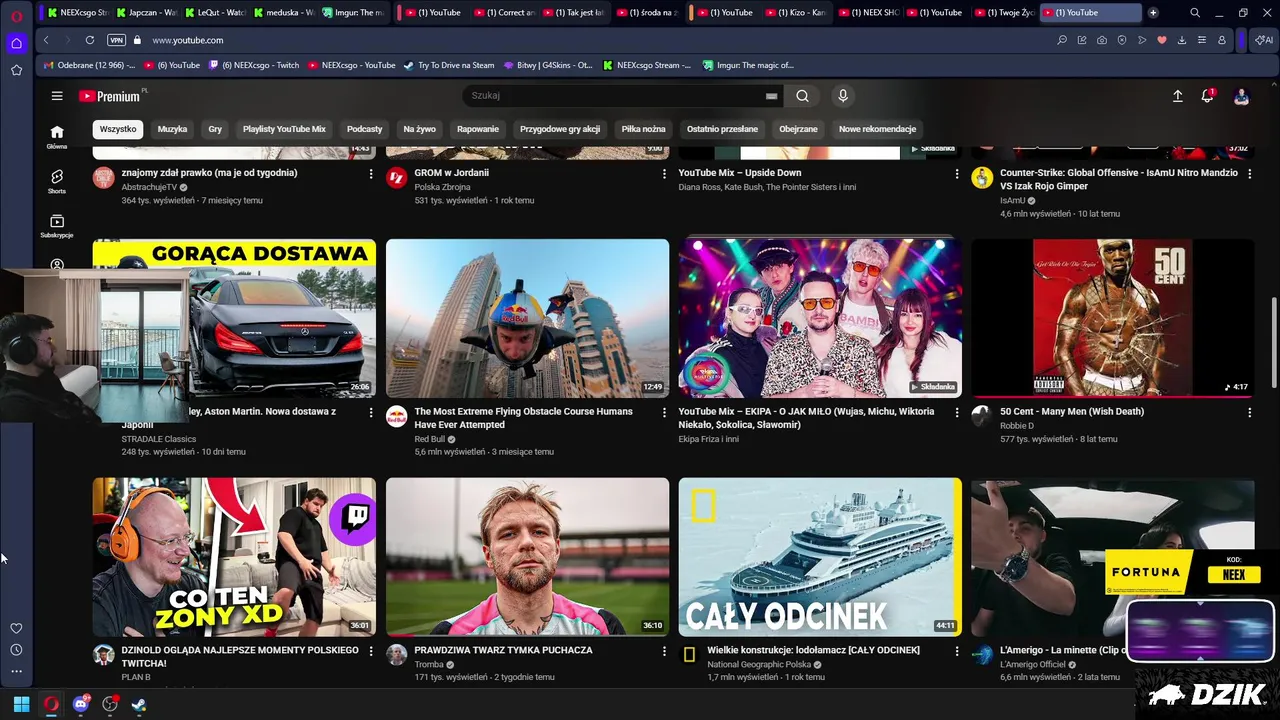This screenshot has width=1280, height=720.
Task: Open Opera GX from the taskbar
Action: point(51,704)
